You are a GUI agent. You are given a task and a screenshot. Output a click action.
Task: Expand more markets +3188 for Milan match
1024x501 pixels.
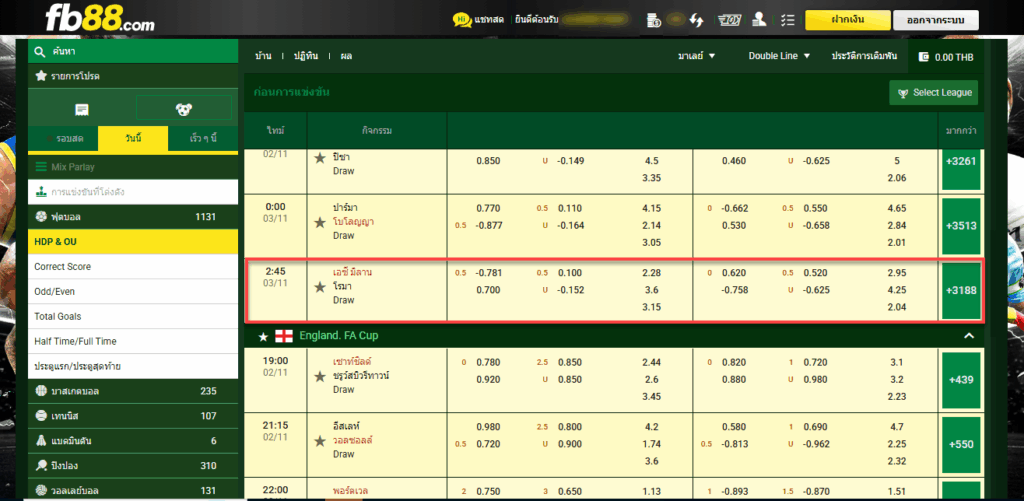tap(961, 291)
